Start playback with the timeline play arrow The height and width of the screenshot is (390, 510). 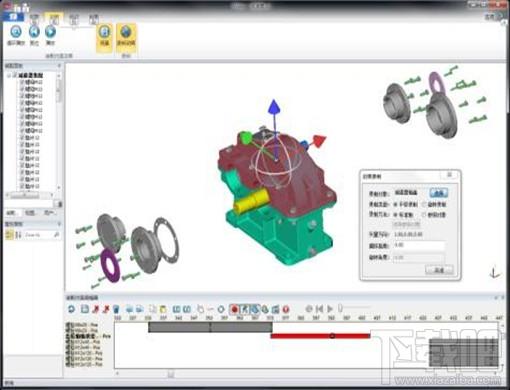tap(330, 309)
